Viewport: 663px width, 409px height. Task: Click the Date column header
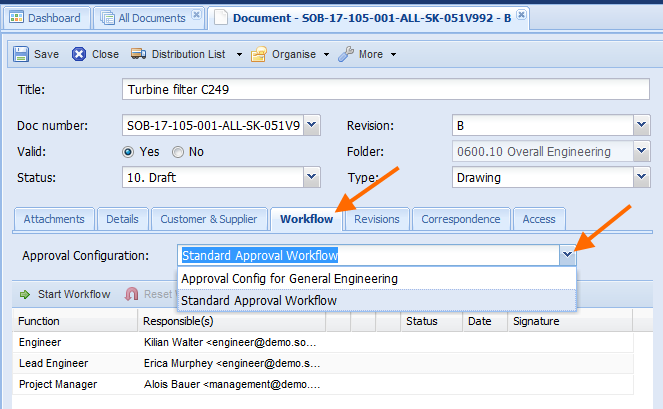click(x=485, y=321)
